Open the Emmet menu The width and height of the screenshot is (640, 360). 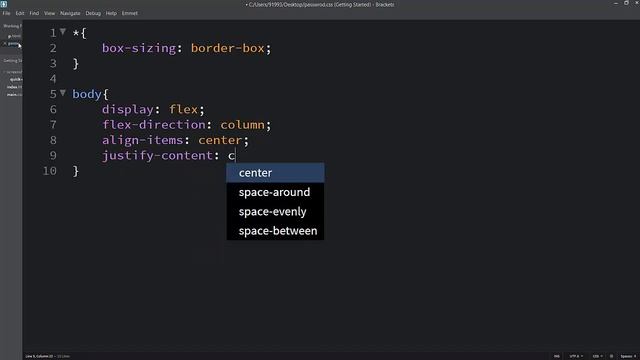click(130, 13)
